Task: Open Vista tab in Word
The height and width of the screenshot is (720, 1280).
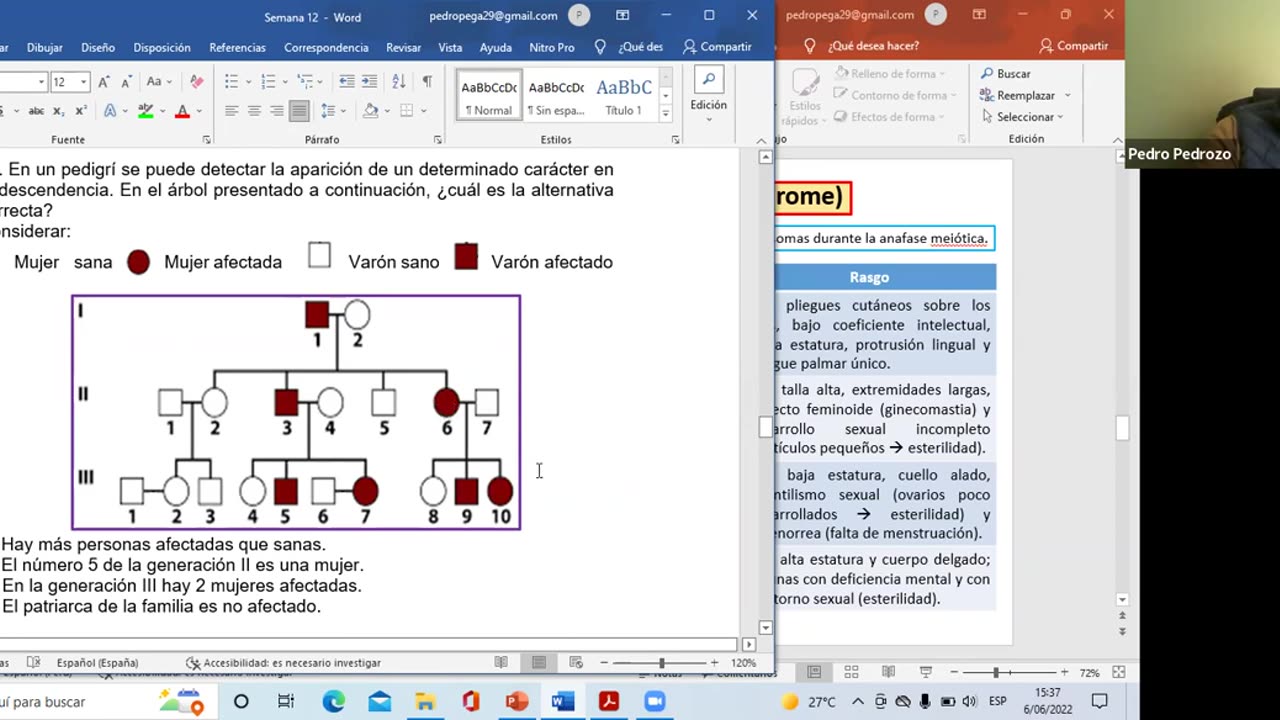Action: [x=450, y=47]
